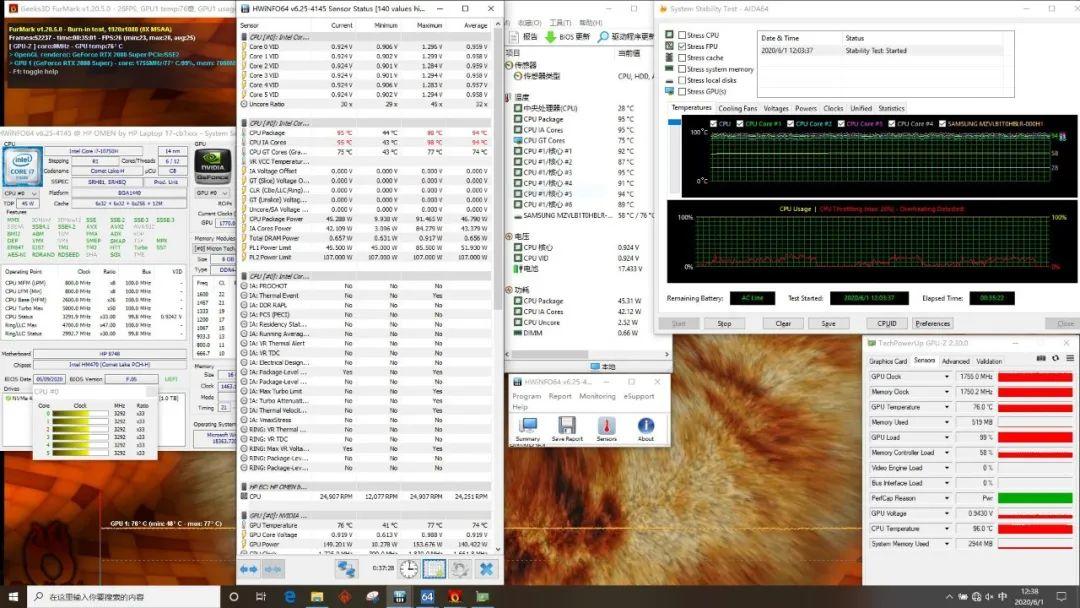Enable the Stress GPU(s) checkbox

[x=682, y=92]
